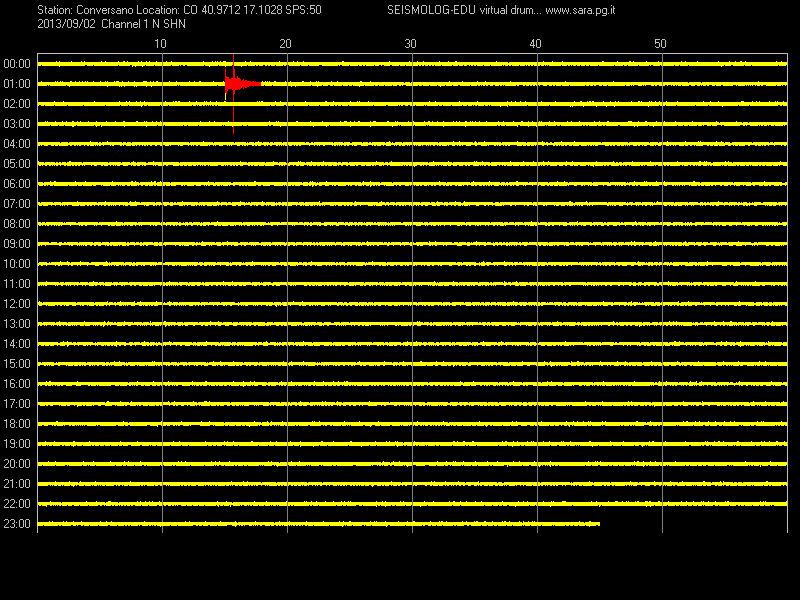This screenshot has height=600, width=800.
Task: Click the 19:00 hour label
Action: (17, 444)
